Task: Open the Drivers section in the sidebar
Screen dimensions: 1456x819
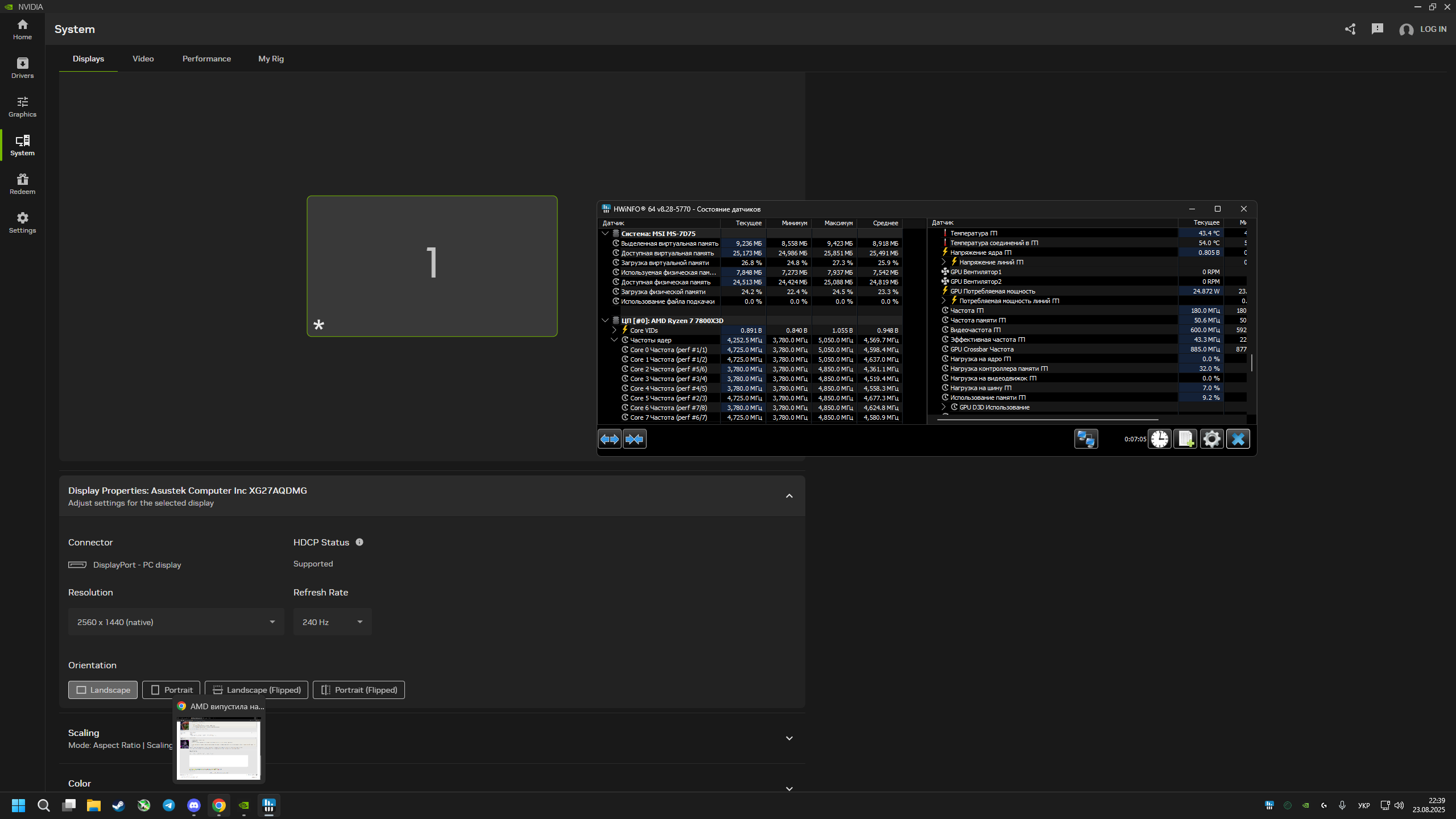Action: tap(22, 68)
